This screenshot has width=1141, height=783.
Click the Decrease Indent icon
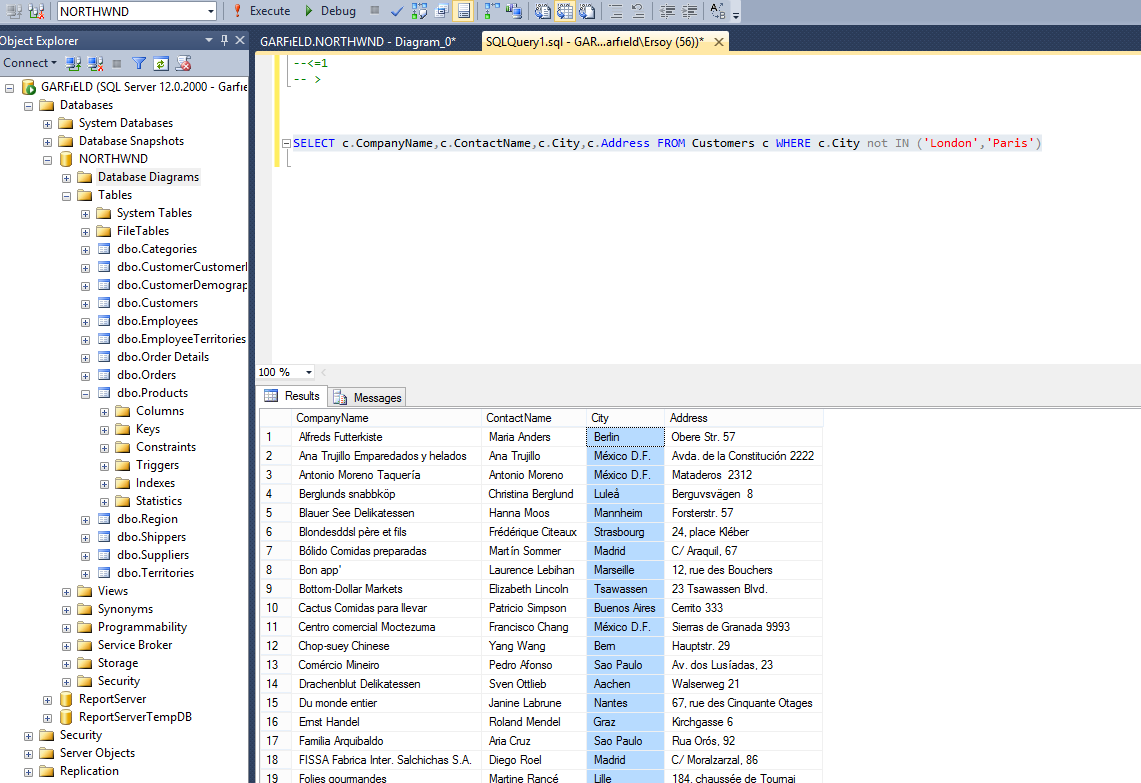(x=667, y=11)
